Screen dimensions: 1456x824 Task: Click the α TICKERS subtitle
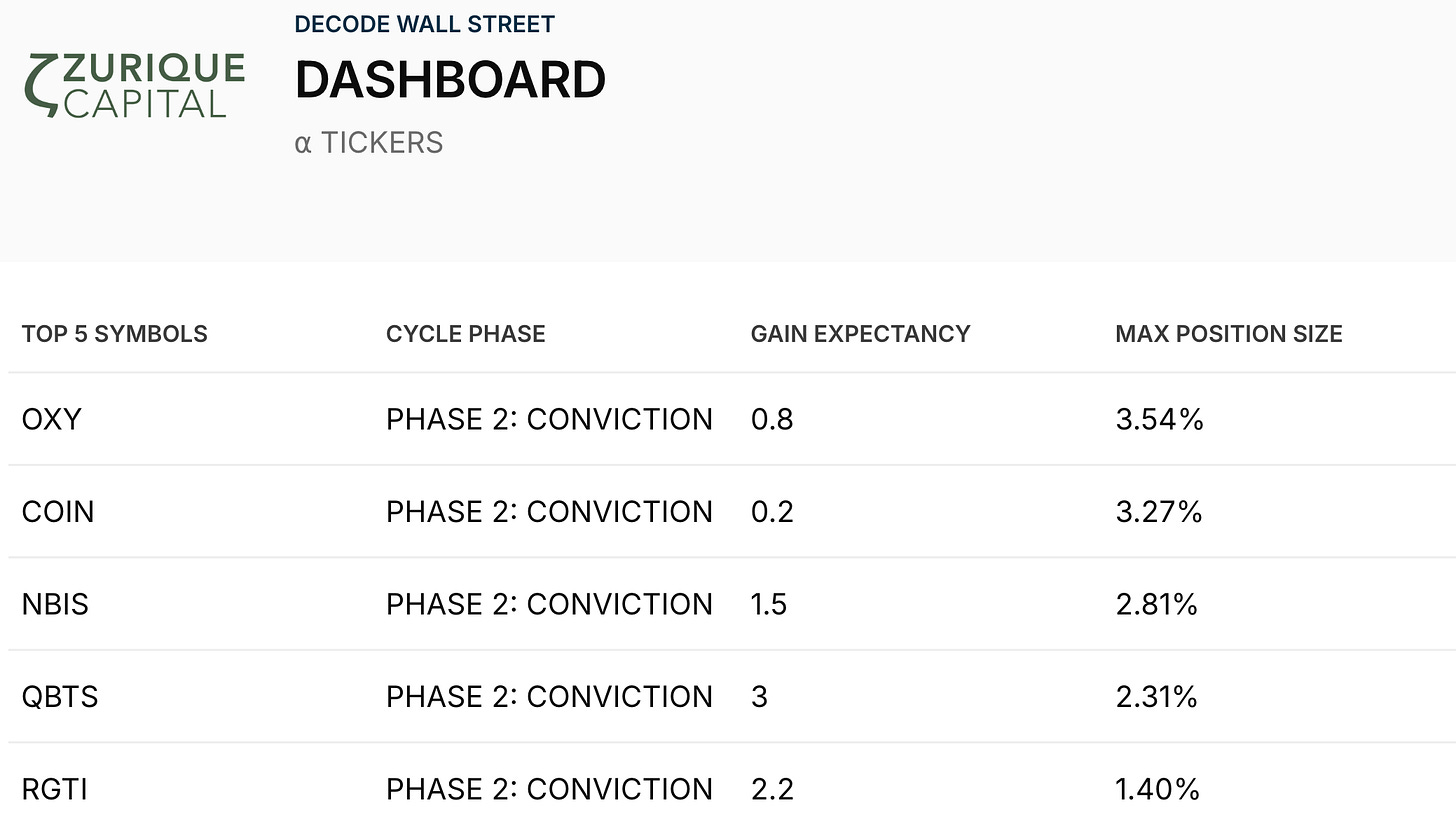click(369, 143)
